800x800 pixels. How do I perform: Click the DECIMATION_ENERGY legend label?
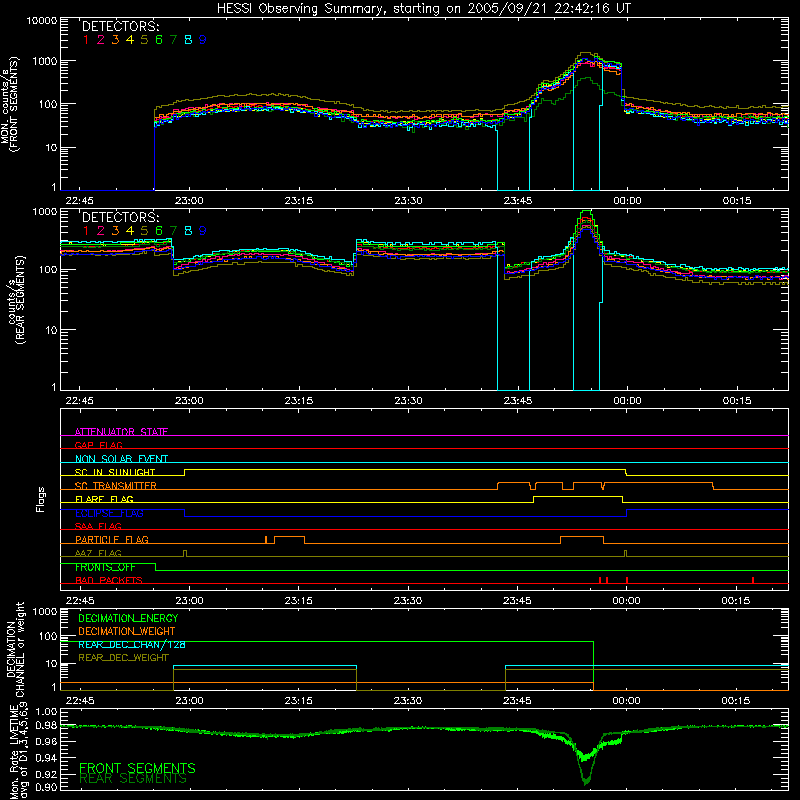click(128, 618)
